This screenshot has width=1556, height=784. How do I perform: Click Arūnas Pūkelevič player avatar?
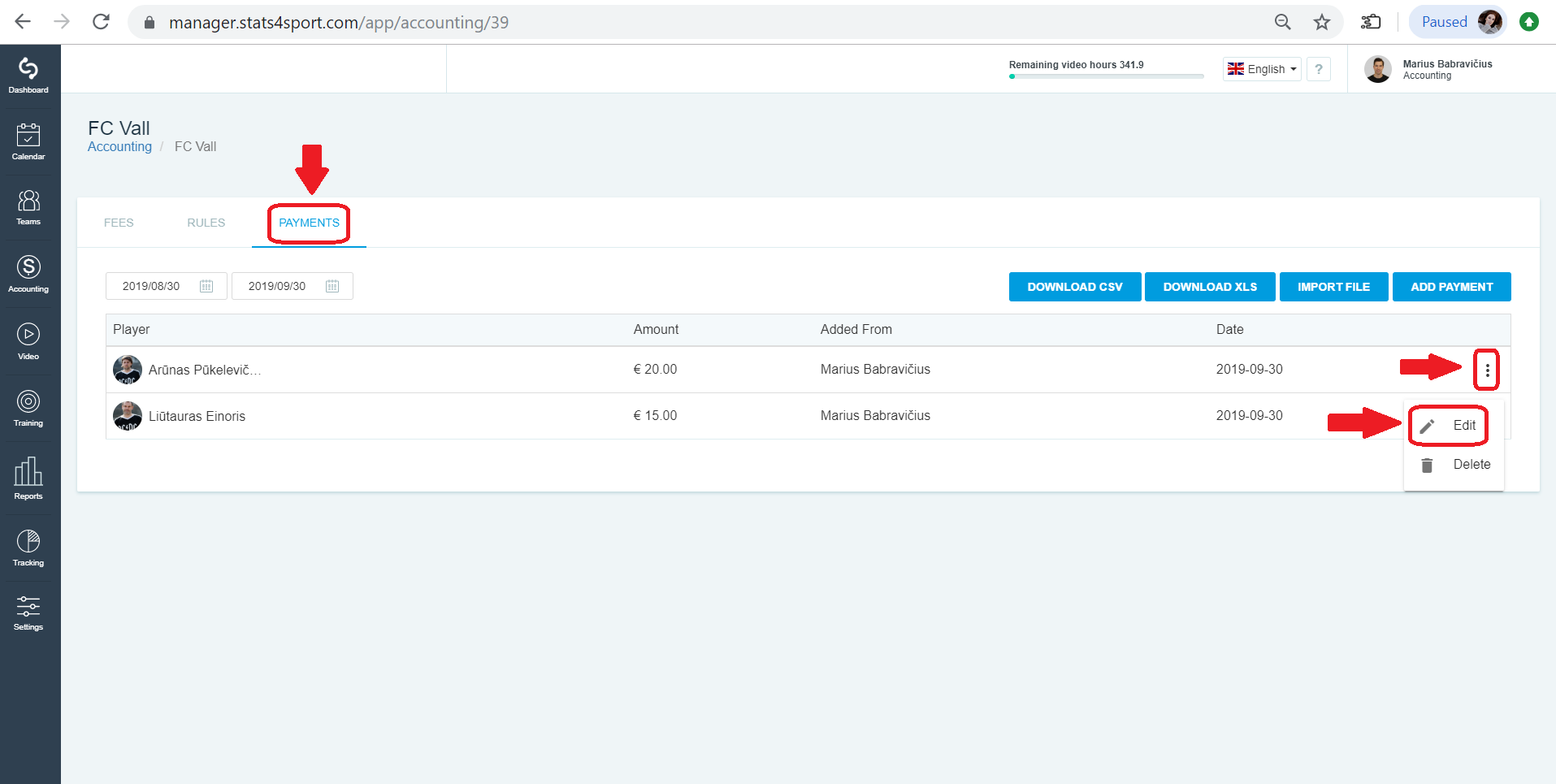[x=128, y=370]
